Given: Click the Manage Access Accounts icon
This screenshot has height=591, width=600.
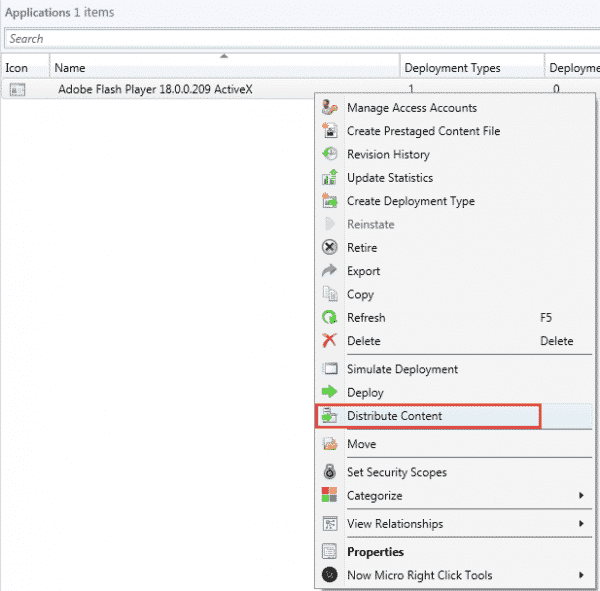Looking at the screenshot, I should (x=330, y=108).
